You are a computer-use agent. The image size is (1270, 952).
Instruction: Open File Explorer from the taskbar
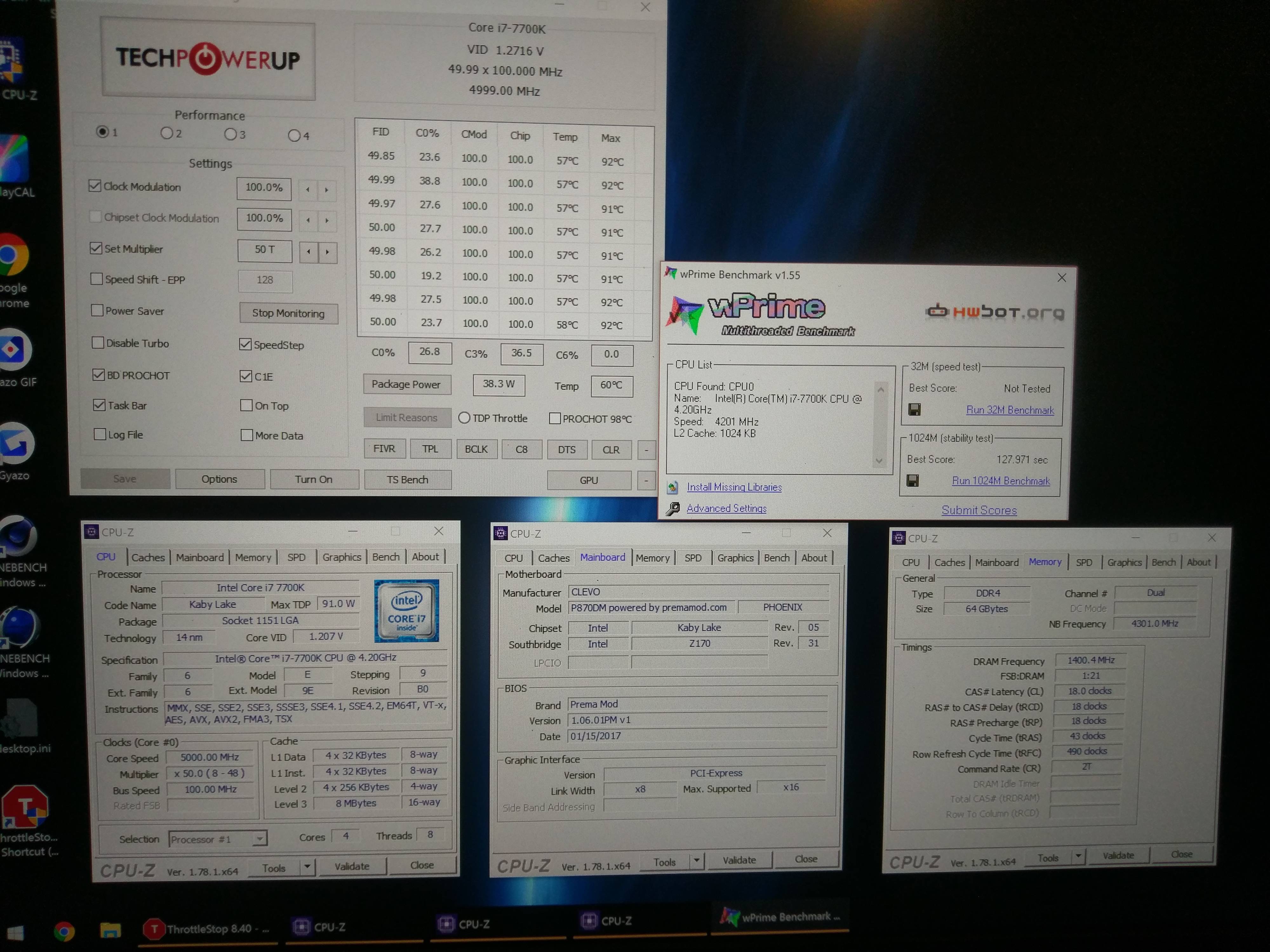(x=110, y=929)
